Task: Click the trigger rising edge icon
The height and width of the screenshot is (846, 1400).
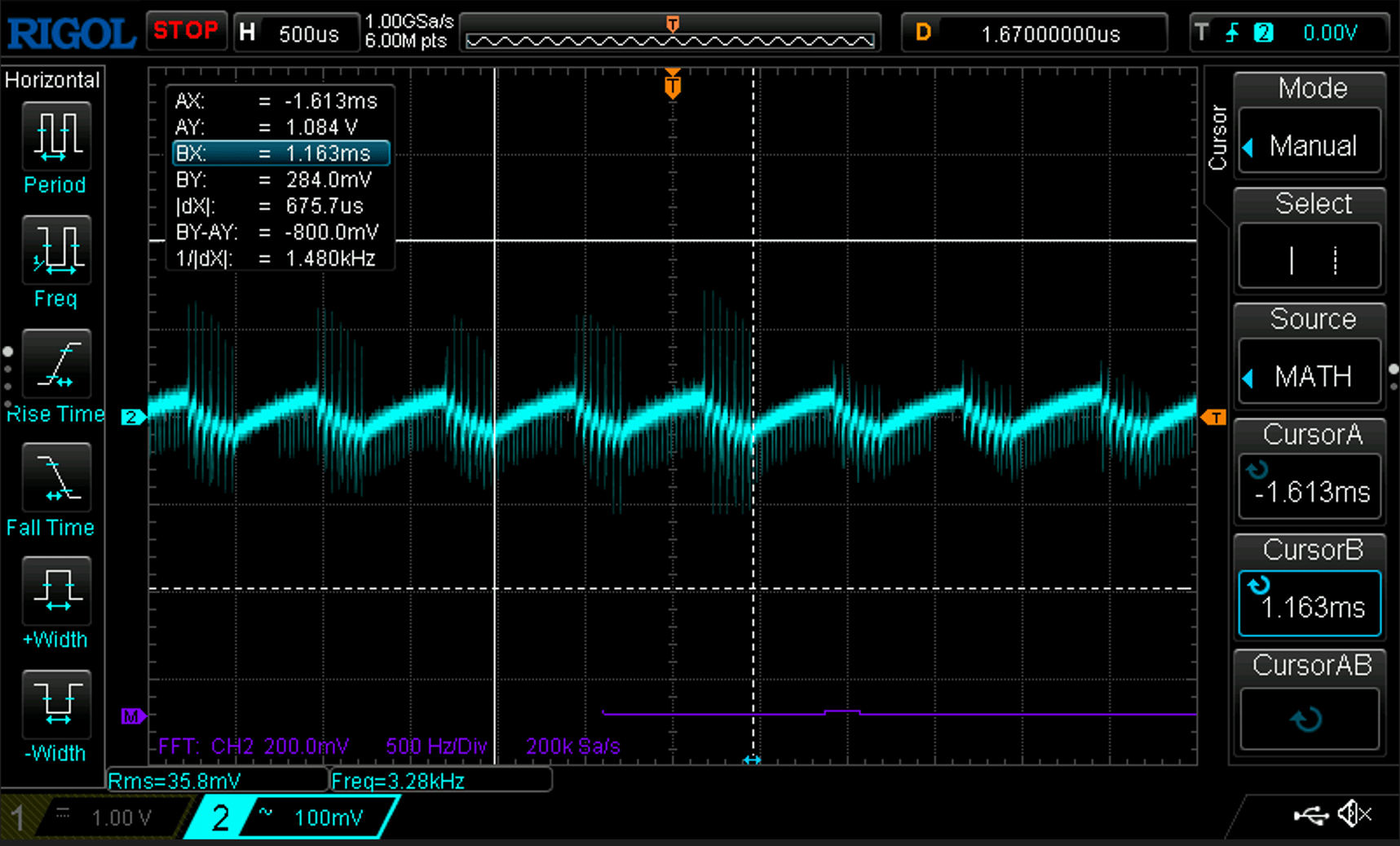Action: 1232,33
